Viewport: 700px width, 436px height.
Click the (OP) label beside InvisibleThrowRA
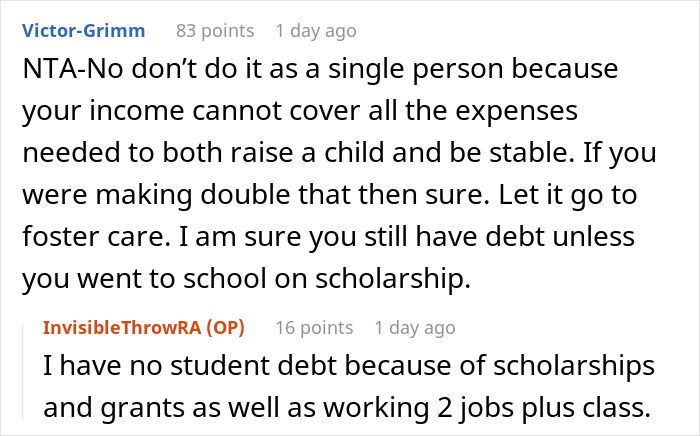225,328
